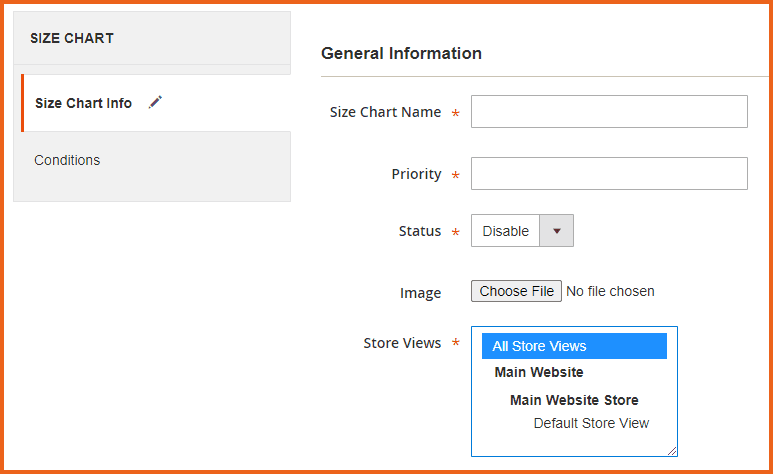Click the Store Views listbox resize handle
Screen dimensions: 773x474
point(672,451)
